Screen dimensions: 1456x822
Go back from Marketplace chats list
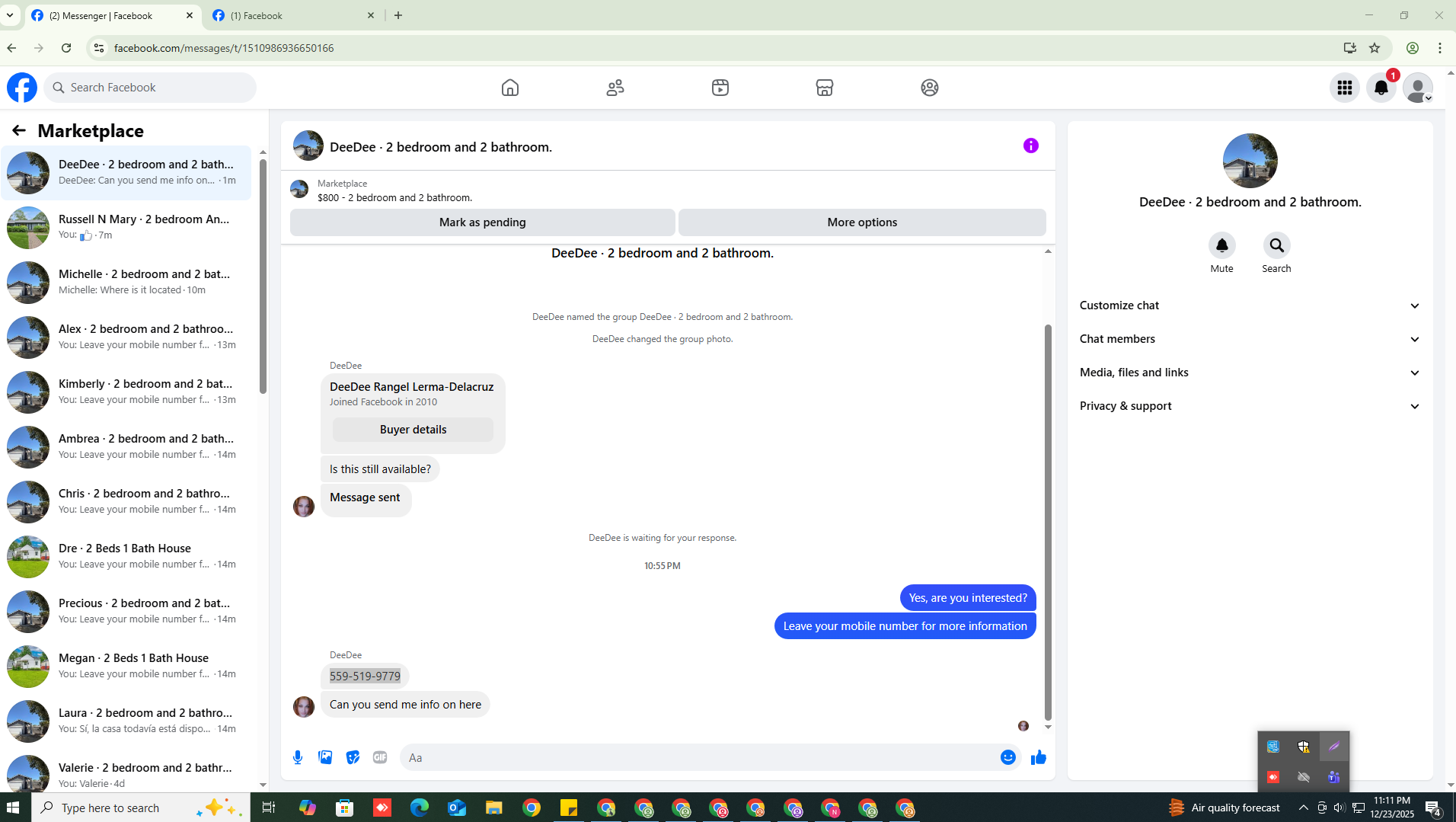(x=19, y=131)
